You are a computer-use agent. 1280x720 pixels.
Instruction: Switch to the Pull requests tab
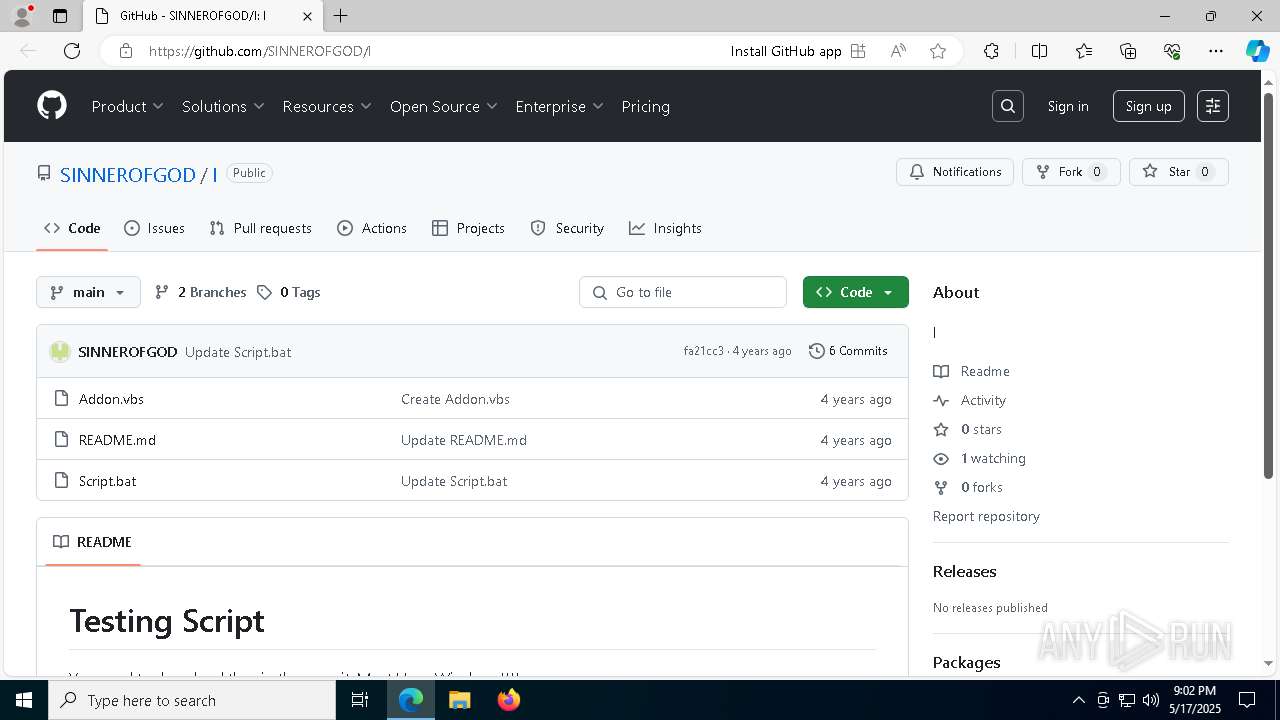(x=260, y=228)
